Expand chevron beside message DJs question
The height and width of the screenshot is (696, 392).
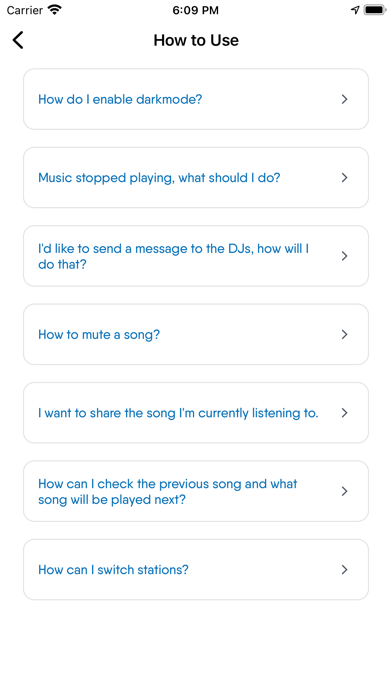click(344, 256)
